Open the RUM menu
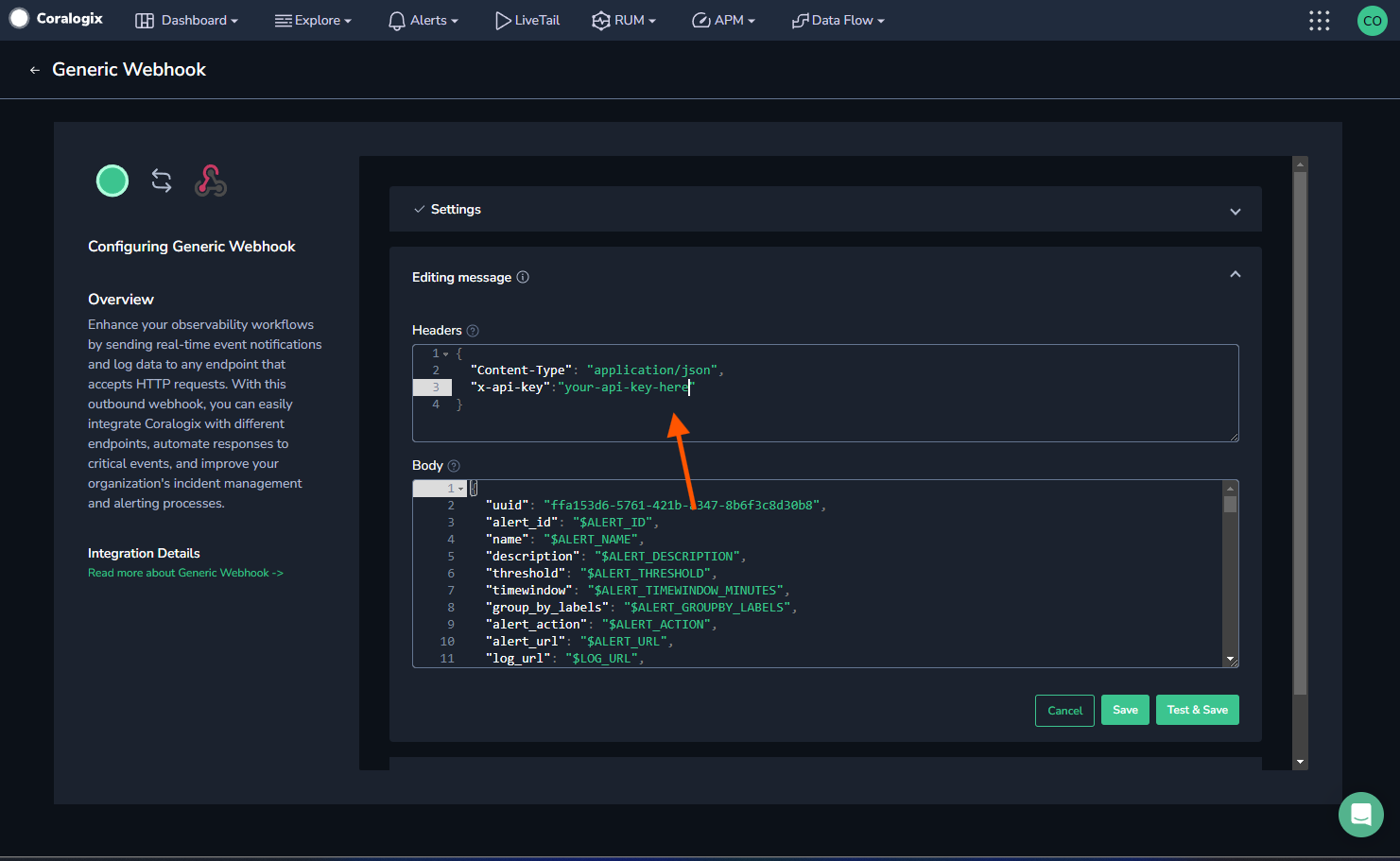The width and height of the screenshot is (1400, 861). coord(623,20)
